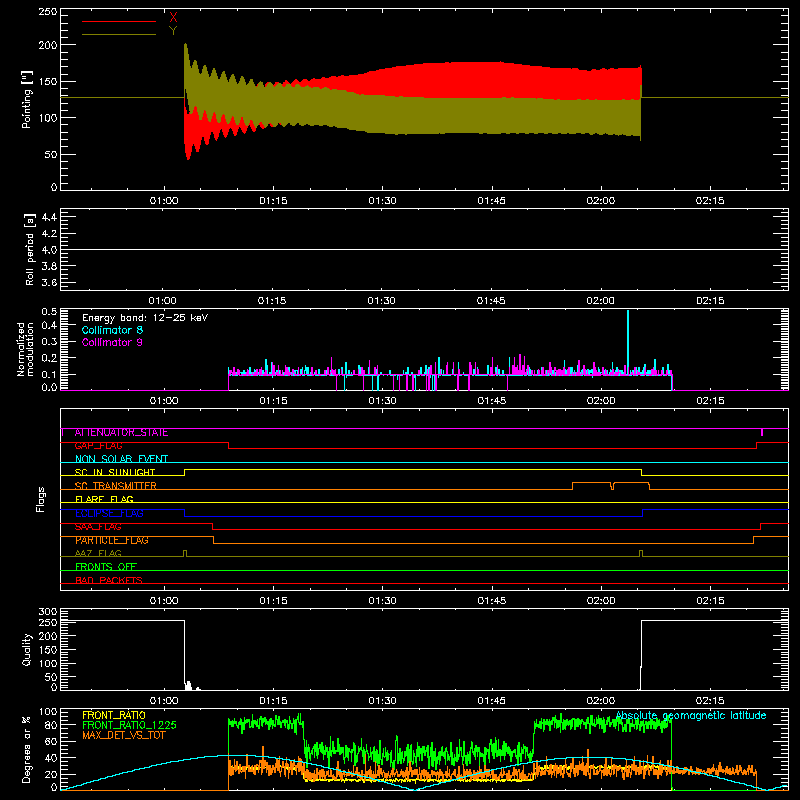Click the olive Y legend line
The image size is (800, 800).
click(119, 34)
